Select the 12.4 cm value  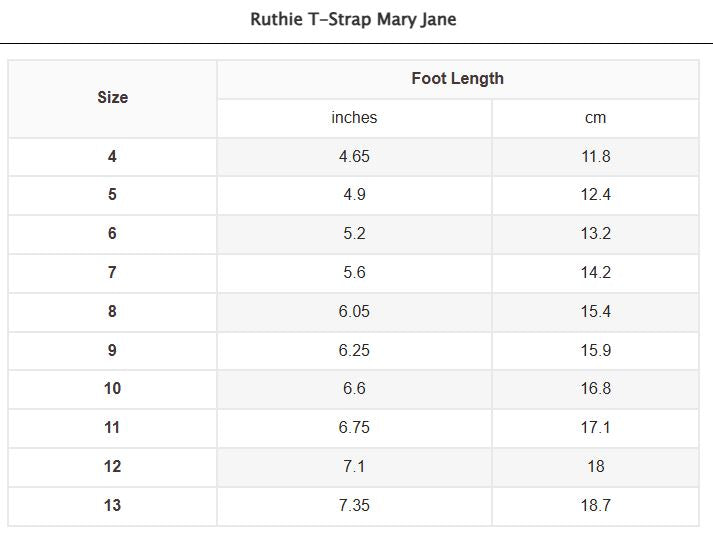coord(595,195)
